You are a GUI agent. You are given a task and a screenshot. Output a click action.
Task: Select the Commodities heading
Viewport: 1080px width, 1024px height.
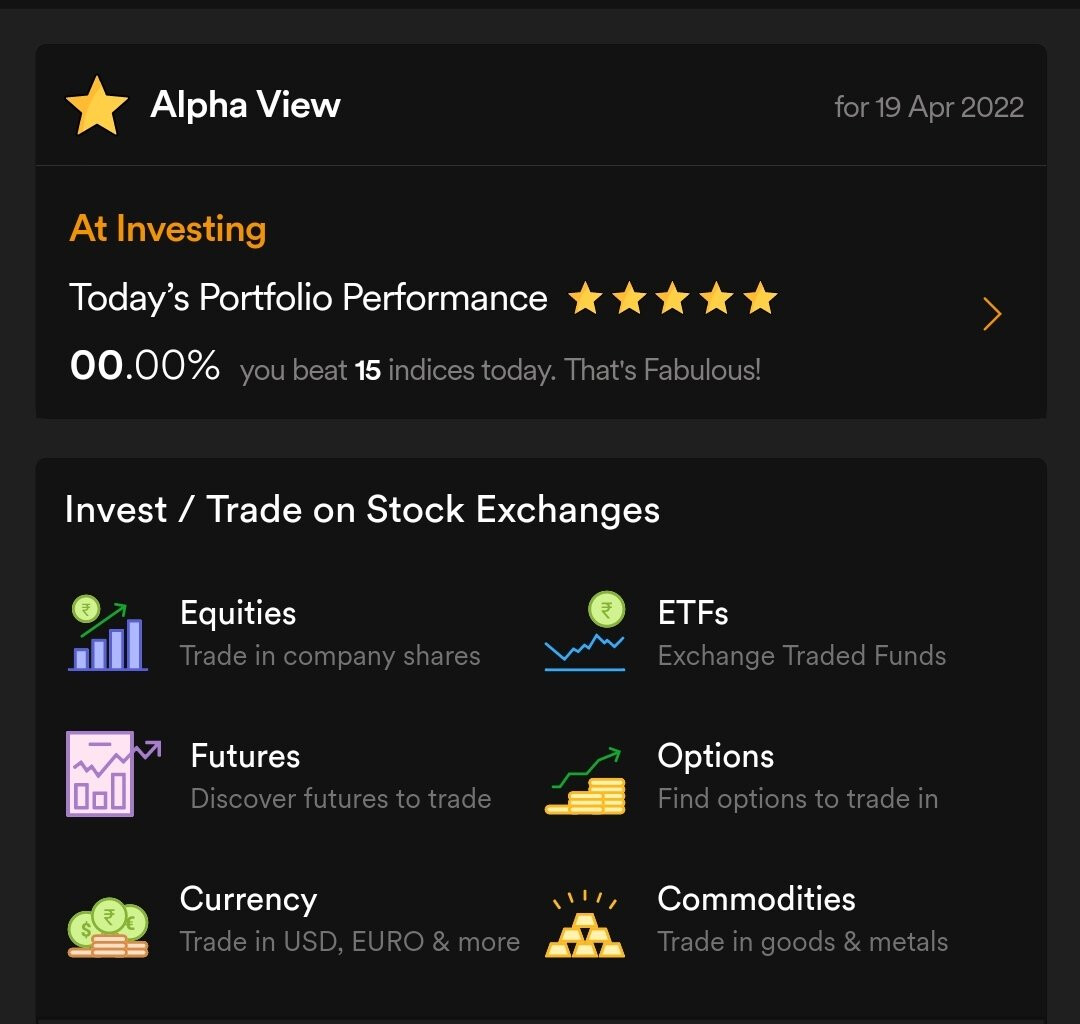756,899
